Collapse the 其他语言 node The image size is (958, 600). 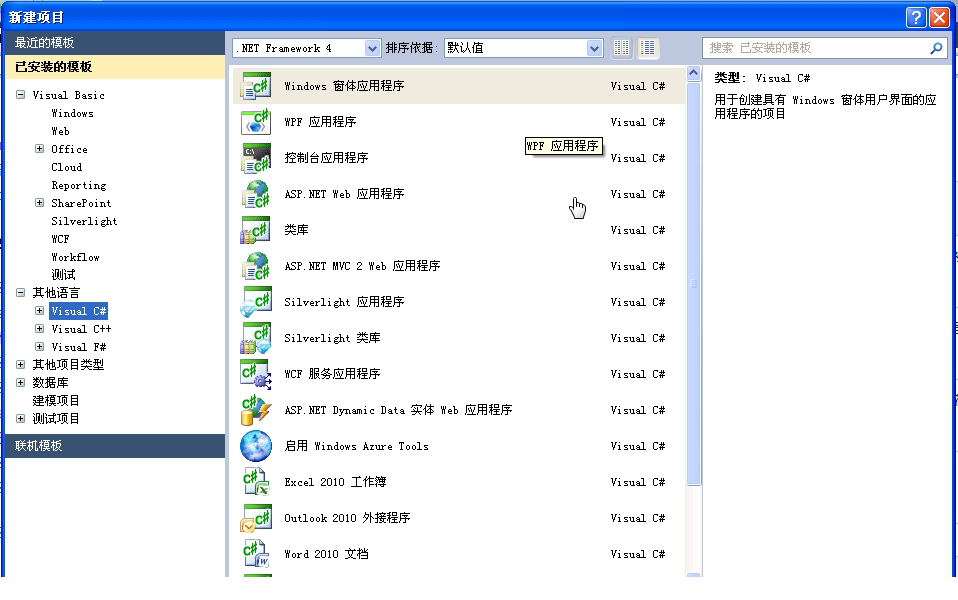[20, 292]
